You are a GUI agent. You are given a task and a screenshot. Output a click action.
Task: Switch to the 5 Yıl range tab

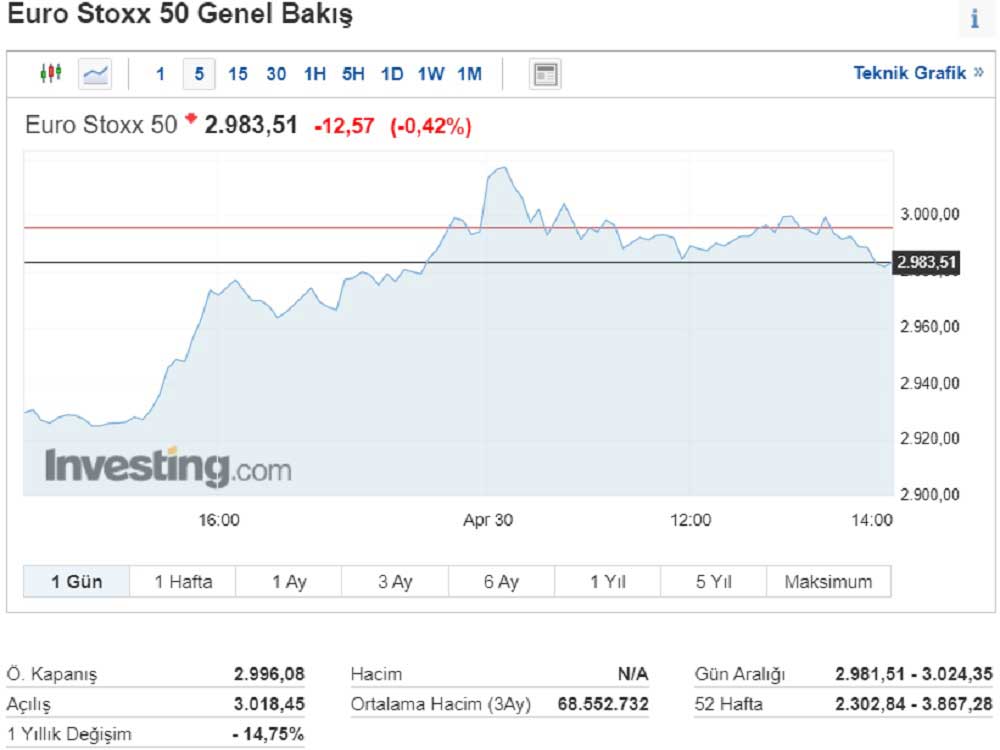click(714, 582)
